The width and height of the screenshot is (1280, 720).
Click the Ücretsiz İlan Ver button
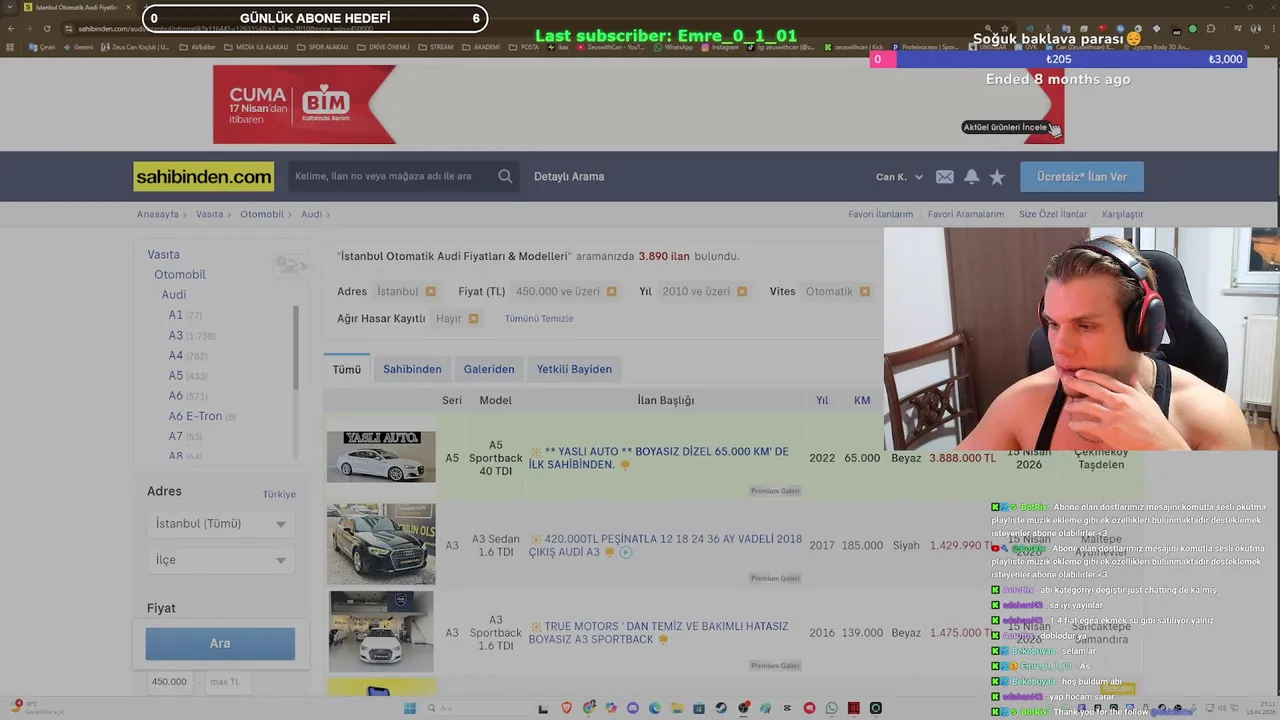click(x=1082, y=177)
